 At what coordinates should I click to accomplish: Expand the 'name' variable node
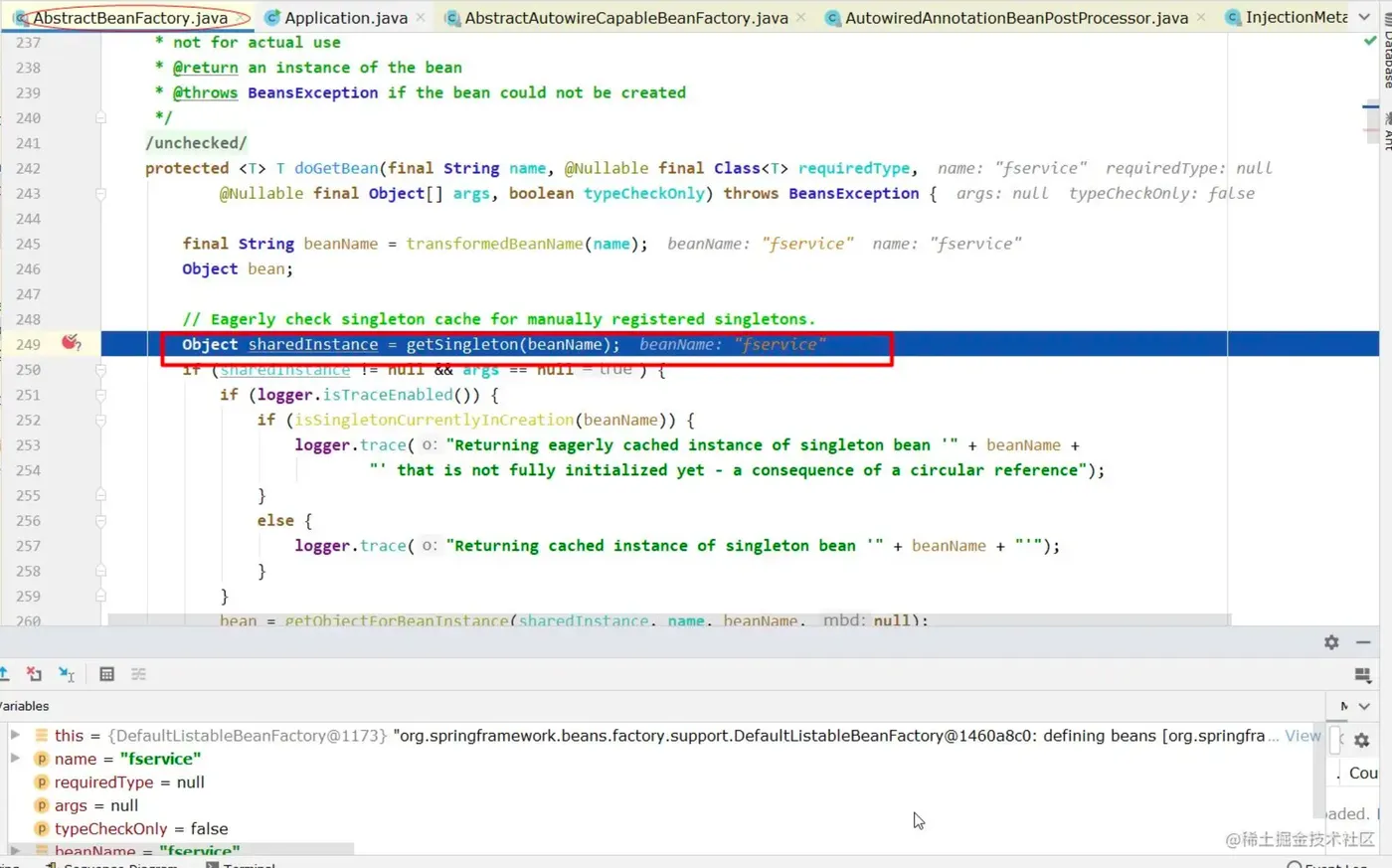click(15, 758)
